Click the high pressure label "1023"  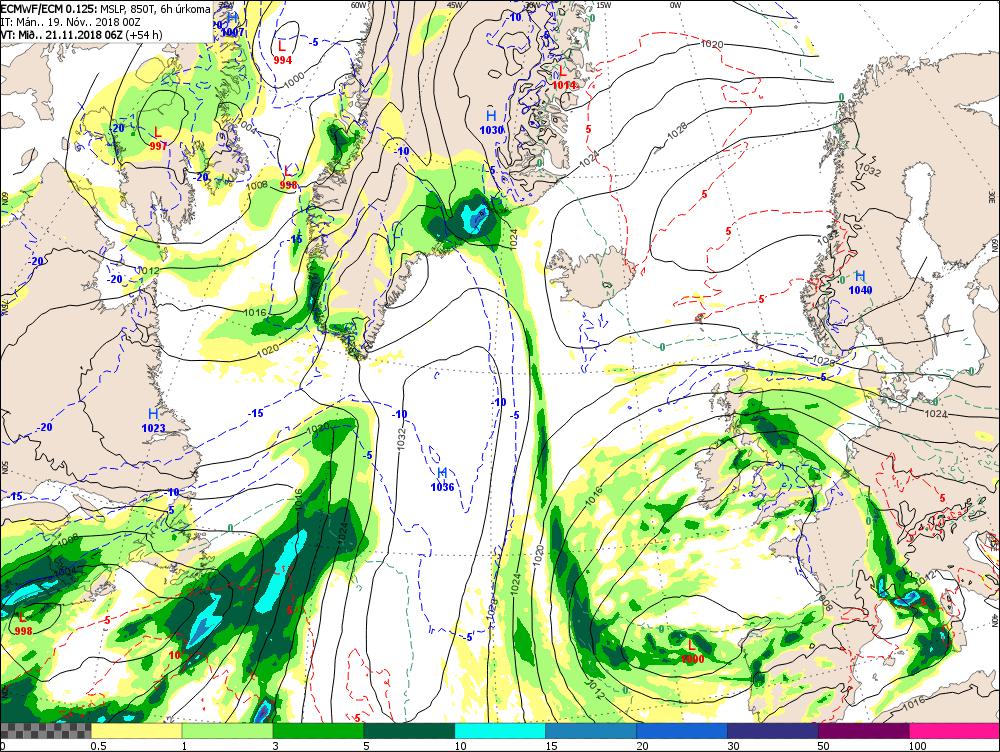[x=154, y=428]
